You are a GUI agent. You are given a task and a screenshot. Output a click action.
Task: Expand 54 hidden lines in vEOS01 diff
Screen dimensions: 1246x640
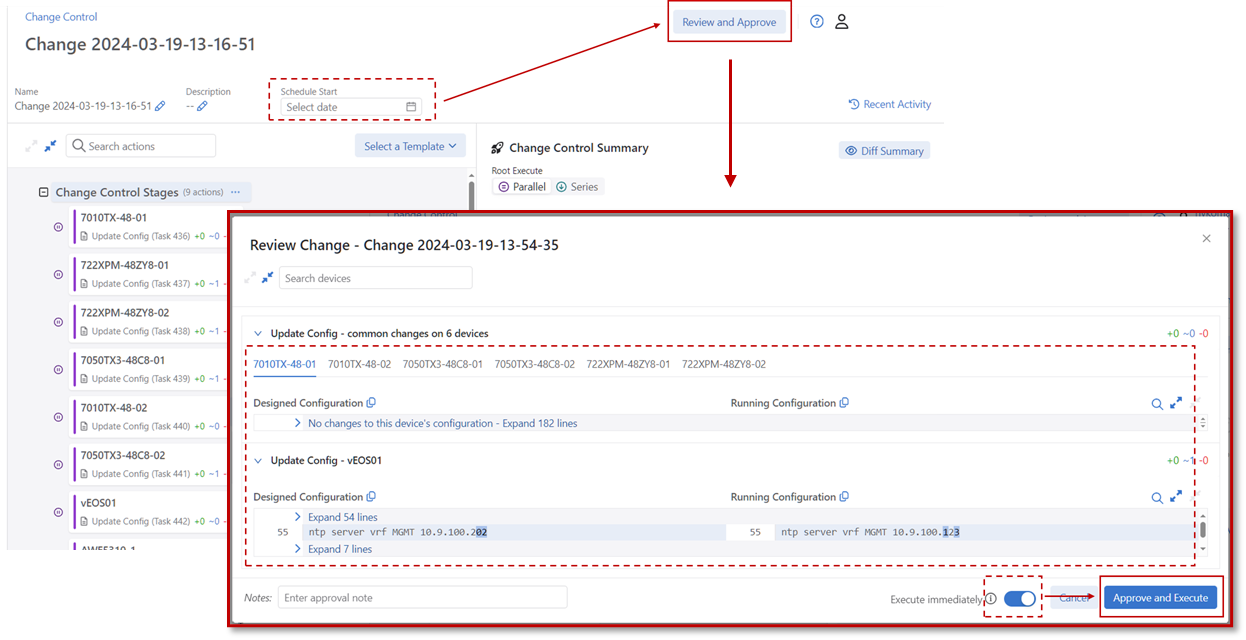click(342, 517)
